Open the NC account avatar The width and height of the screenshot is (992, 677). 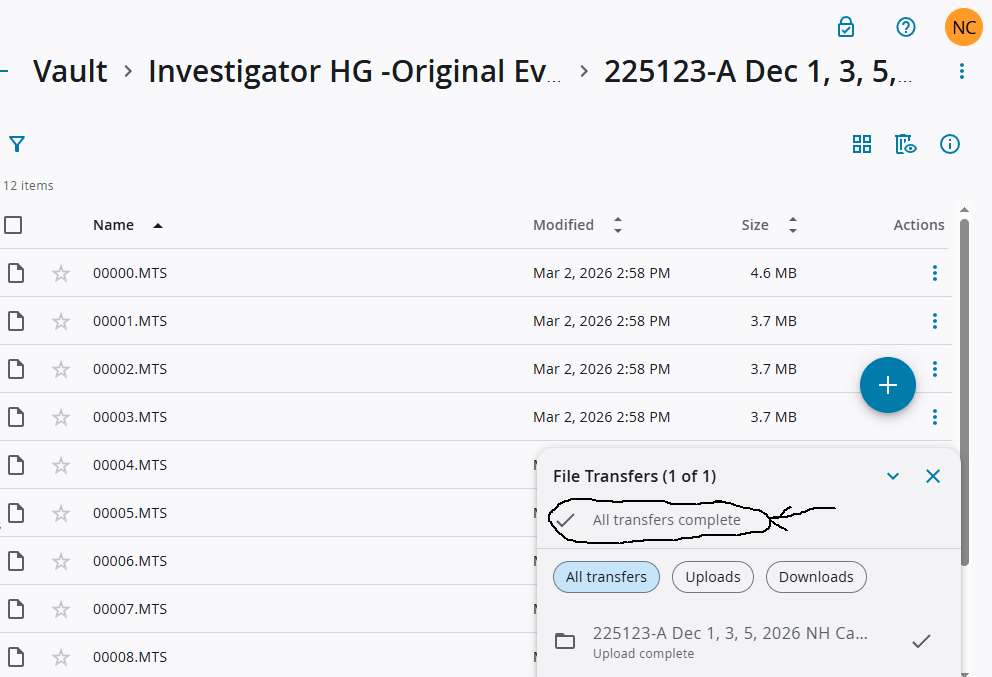pos(963,27)
